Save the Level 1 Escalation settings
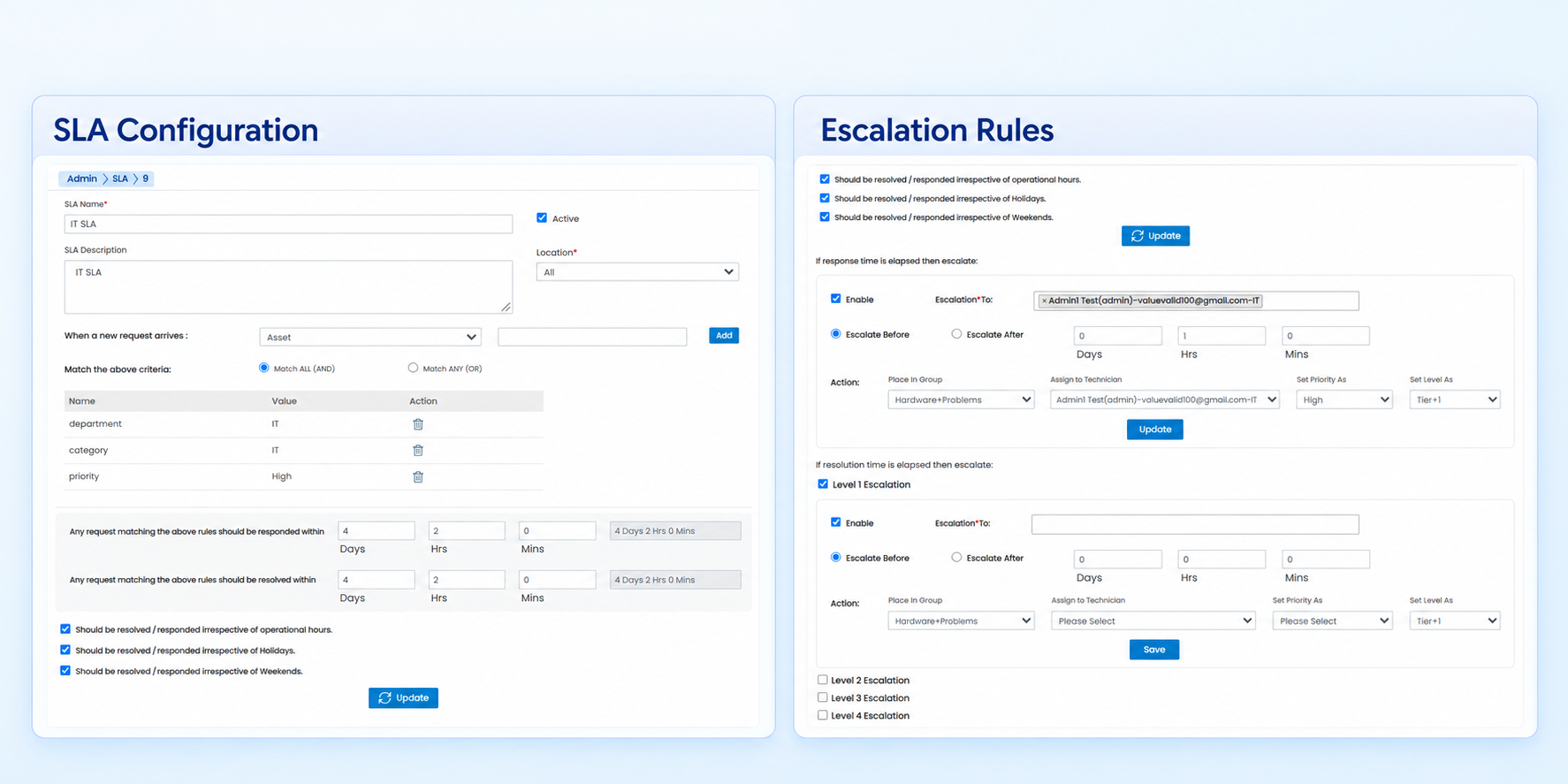The height and width of the screenshot is (784, 1568). click(x=1154, y=650)
